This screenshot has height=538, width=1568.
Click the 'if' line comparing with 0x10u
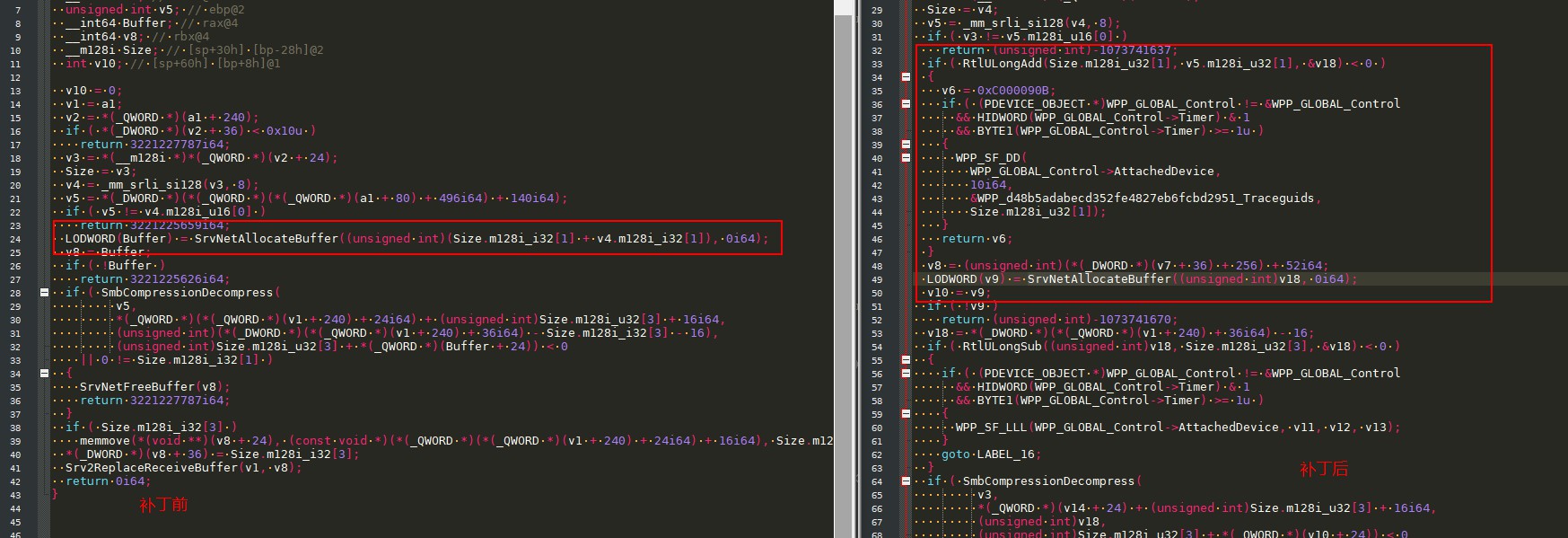pos(190,130)
